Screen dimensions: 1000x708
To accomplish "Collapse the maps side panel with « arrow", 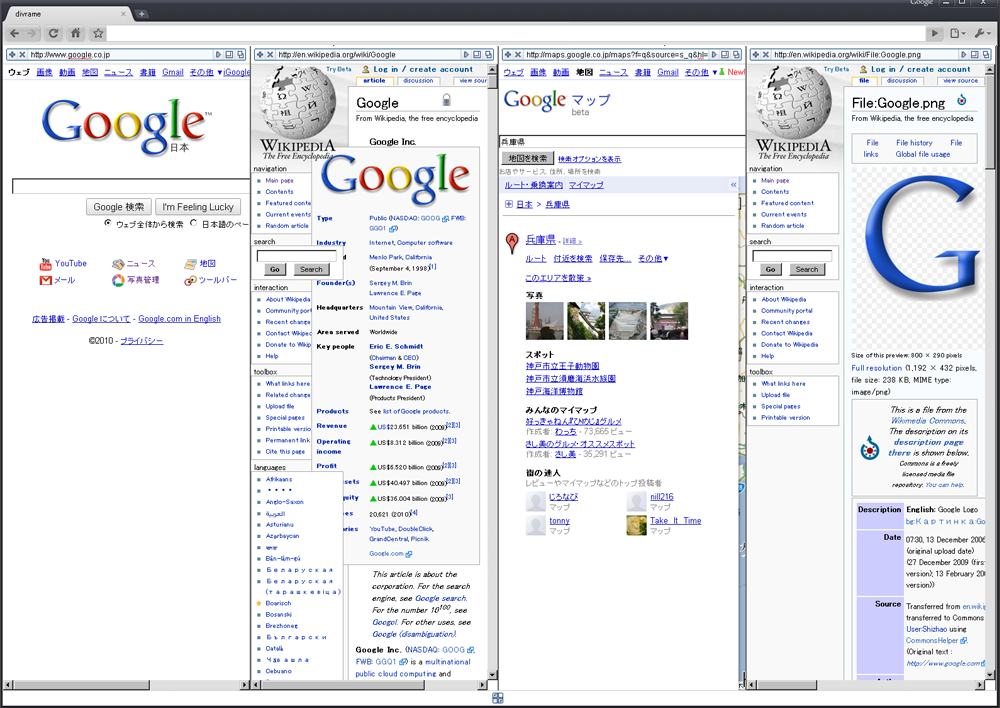I will (733, 185).
